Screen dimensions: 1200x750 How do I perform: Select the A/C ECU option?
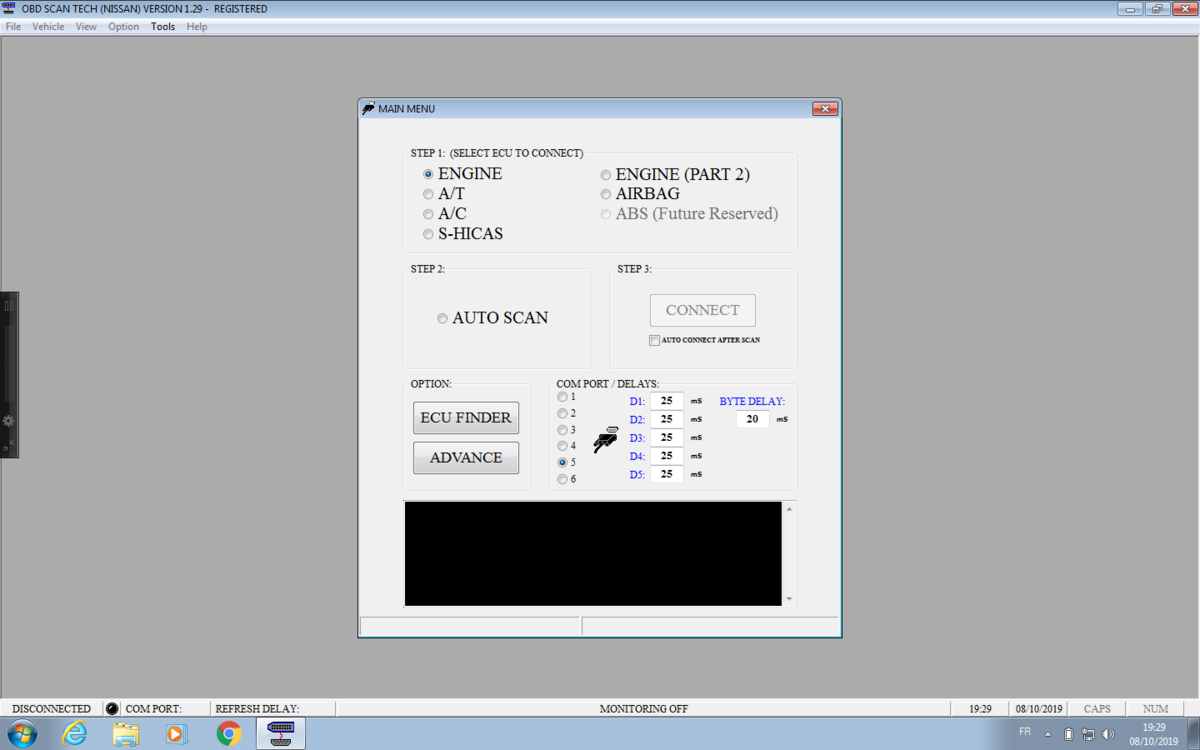pyautogui.click(x=428, y=214)
